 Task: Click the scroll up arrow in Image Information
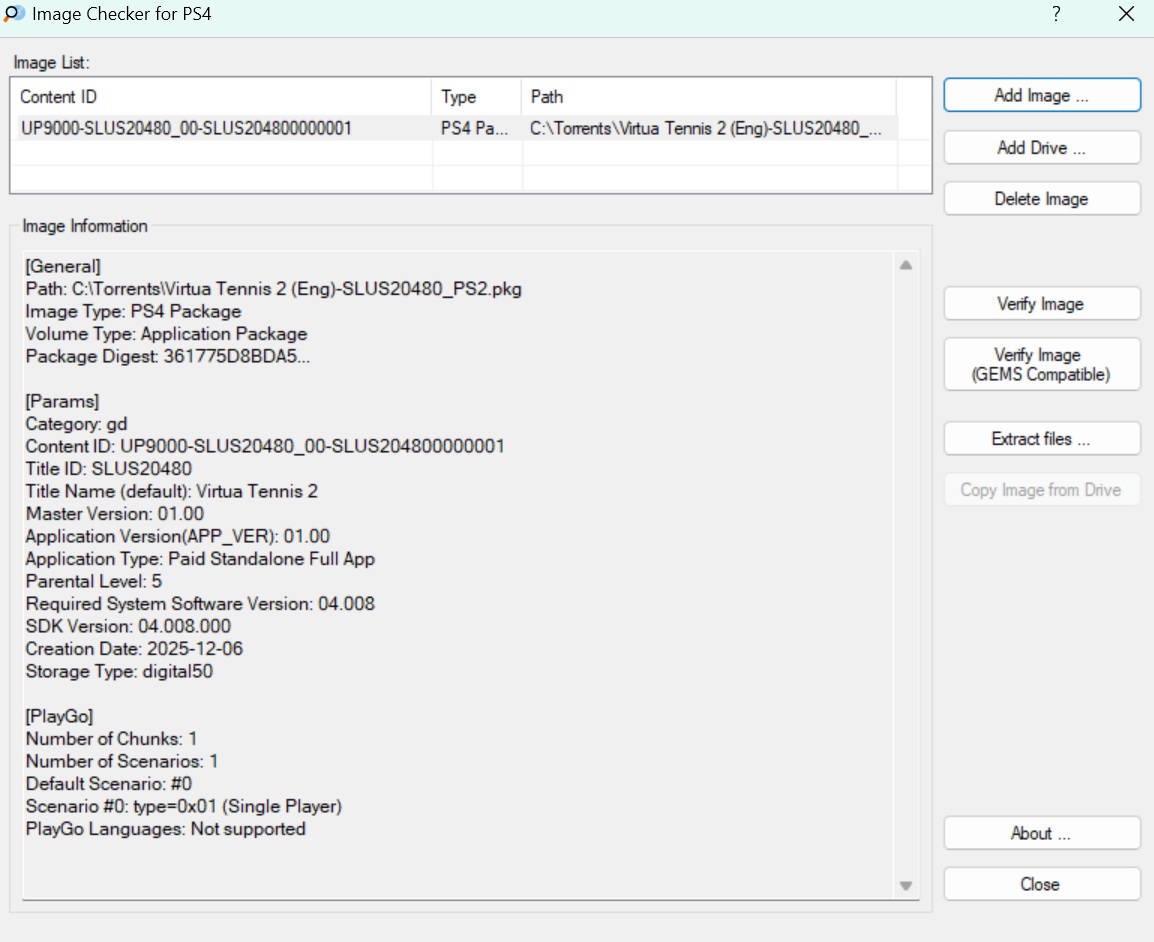pos(905,266)
